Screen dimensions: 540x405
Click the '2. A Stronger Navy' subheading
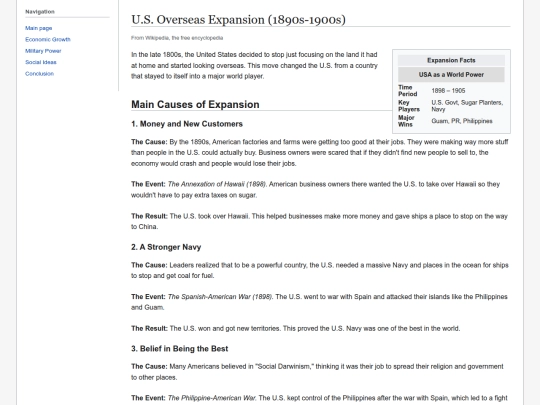[166, 247]
